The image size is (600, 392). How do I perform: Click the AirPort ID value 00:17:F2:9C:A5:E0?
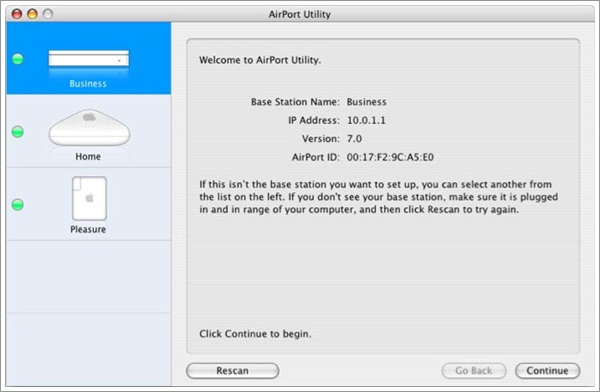tap(390, 157)
